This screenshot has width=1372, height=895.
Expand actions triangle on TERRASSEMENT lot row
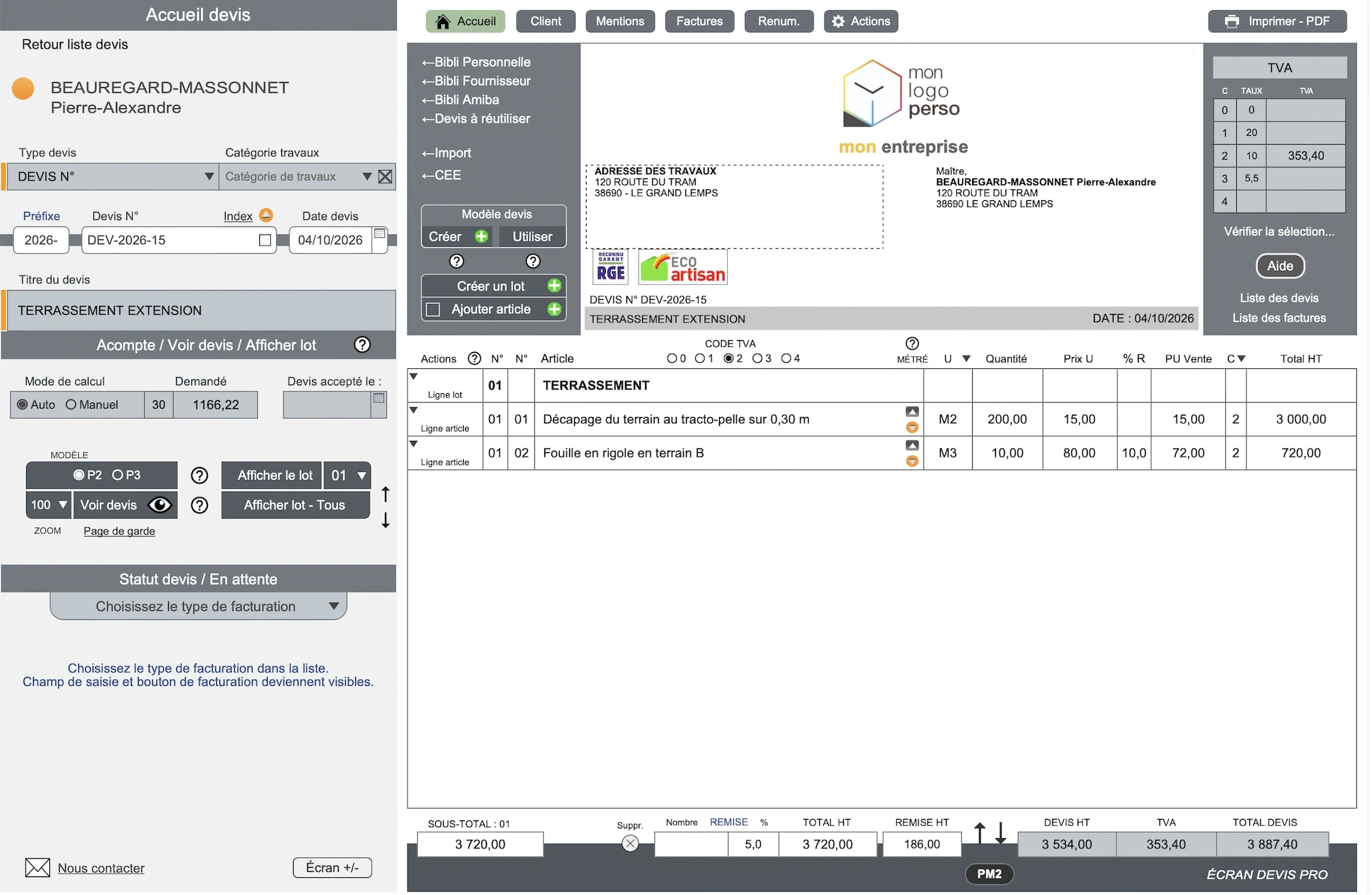coord(414,377)
